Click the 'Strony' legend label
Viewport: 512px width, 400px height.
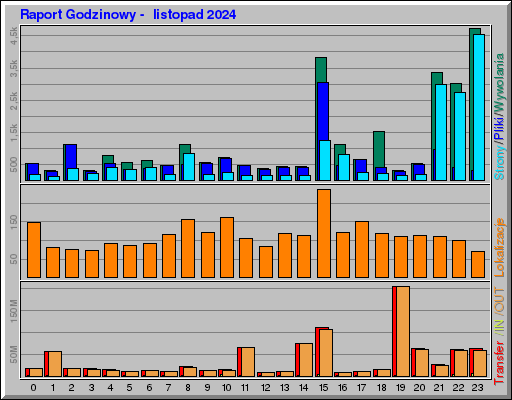(499, 162)
